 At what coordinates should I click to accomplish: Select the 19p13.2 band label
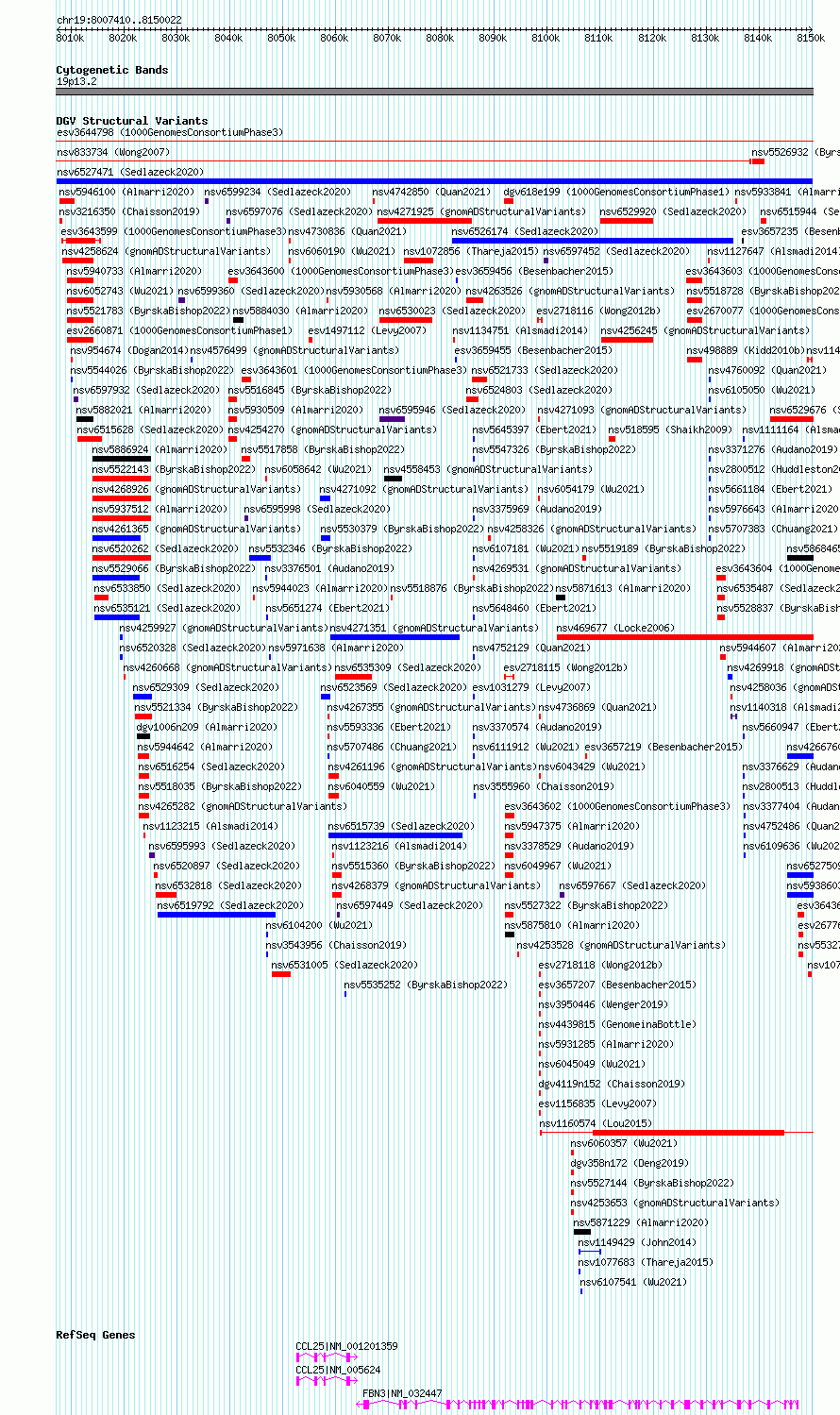coord(76,81)
